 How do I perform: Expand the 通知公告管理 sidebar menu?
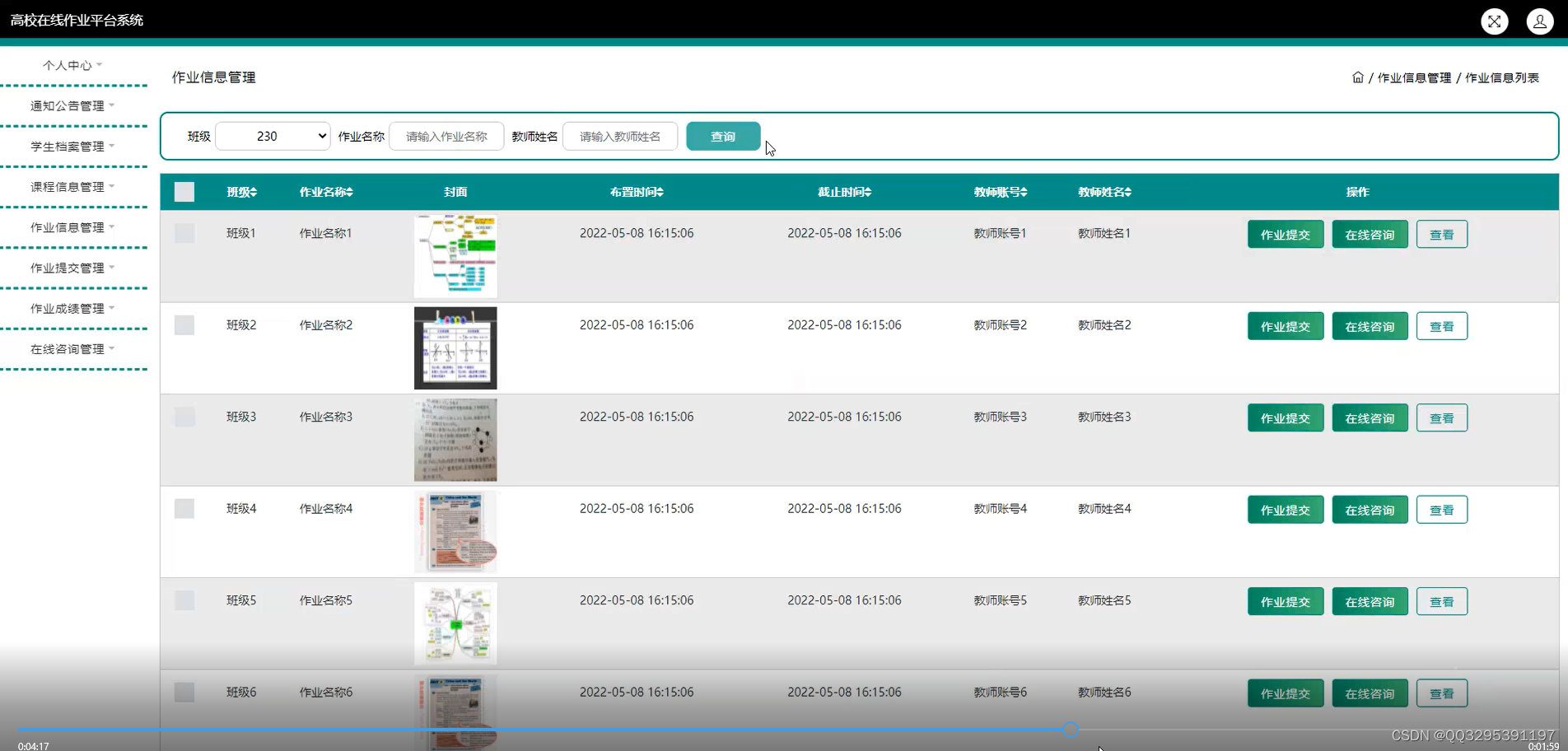pyautogui.click(x=73, y=105)
